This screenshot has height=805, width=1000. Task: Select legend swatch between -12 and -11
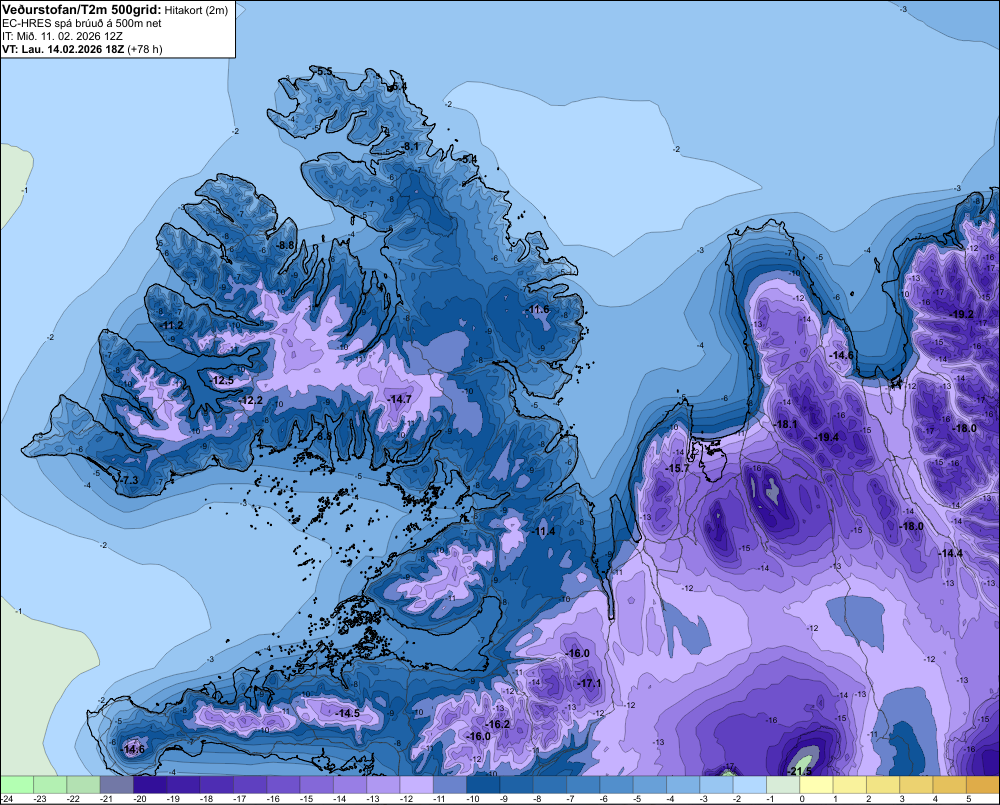pyautogui.click(x=416, y=784)
